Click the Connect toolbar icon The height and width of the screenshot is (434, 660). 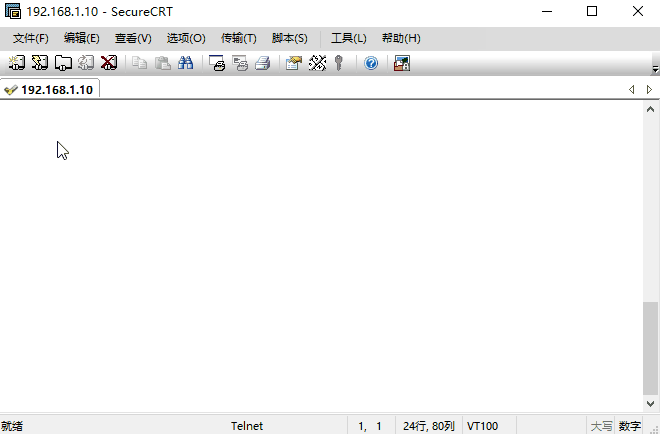[17, 63]
